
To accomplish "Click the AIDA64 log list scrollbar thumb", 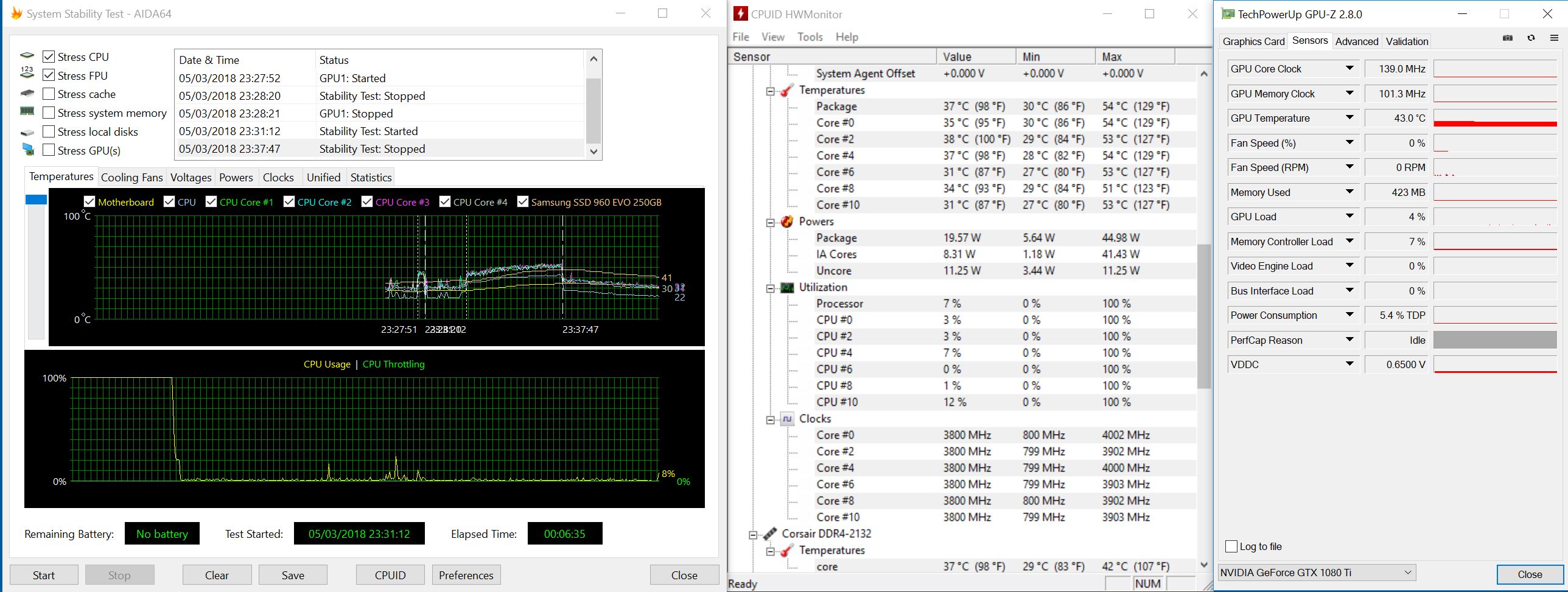I will point(593,110).
